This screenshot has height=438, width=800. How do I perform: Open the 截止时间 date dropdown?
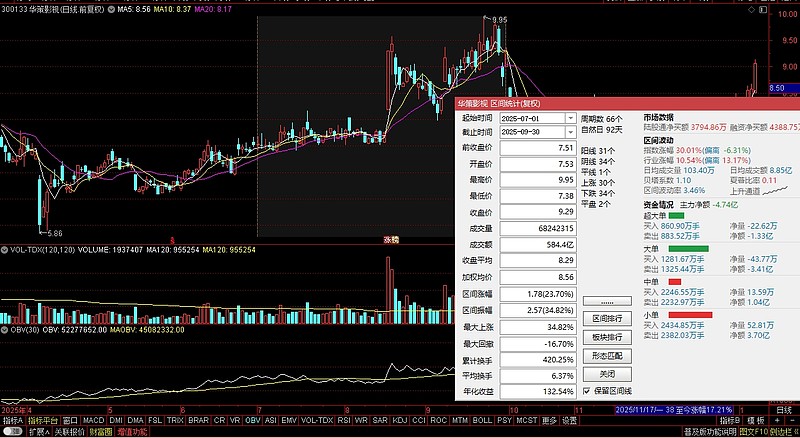(571, 132)
